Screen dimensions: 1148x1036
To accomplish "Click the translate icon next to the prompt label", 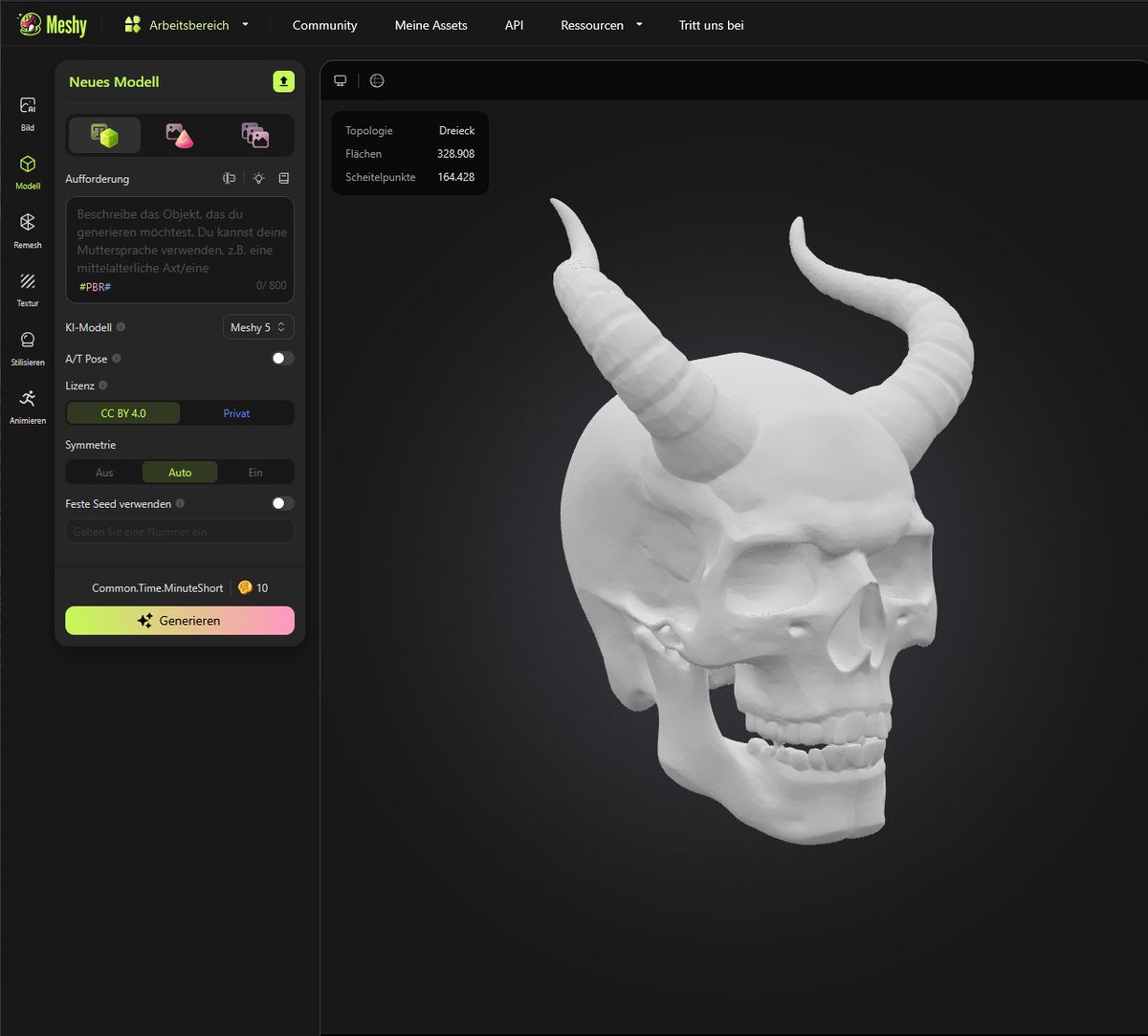I will (229, 178).
